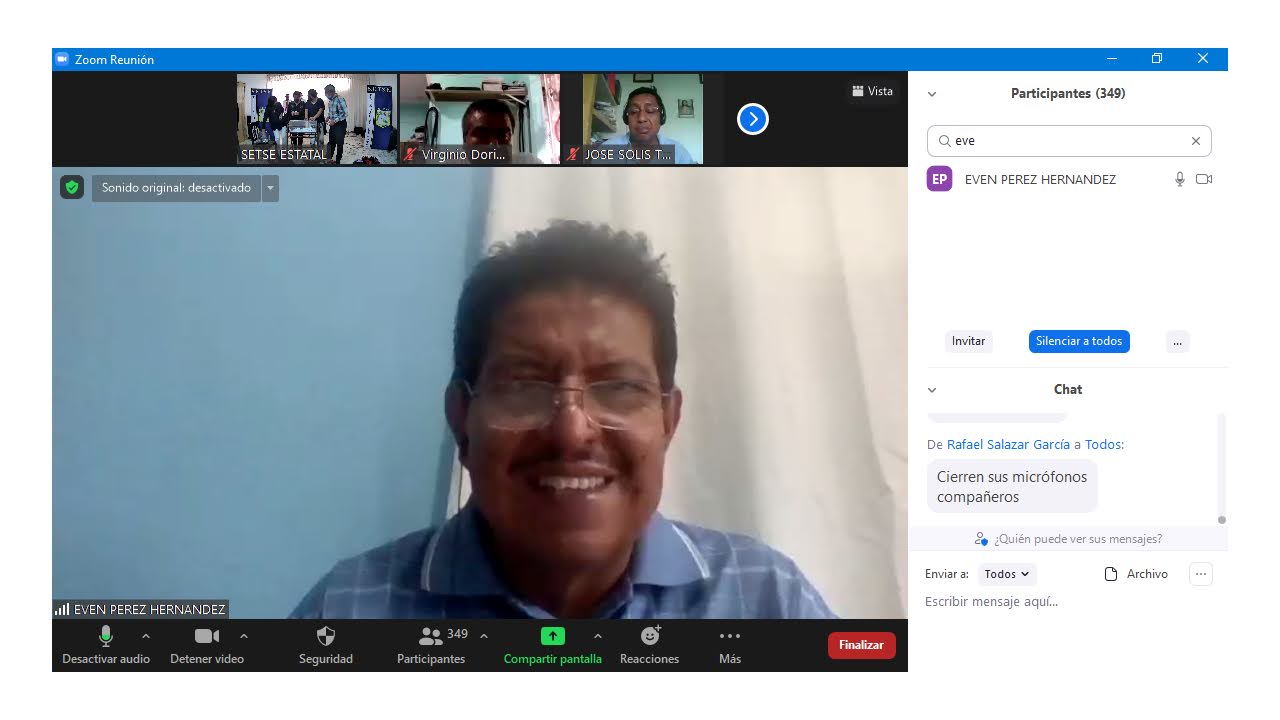Click the Seguridad shield icon
Screen dimensions: 1280x720
(325, 636)
